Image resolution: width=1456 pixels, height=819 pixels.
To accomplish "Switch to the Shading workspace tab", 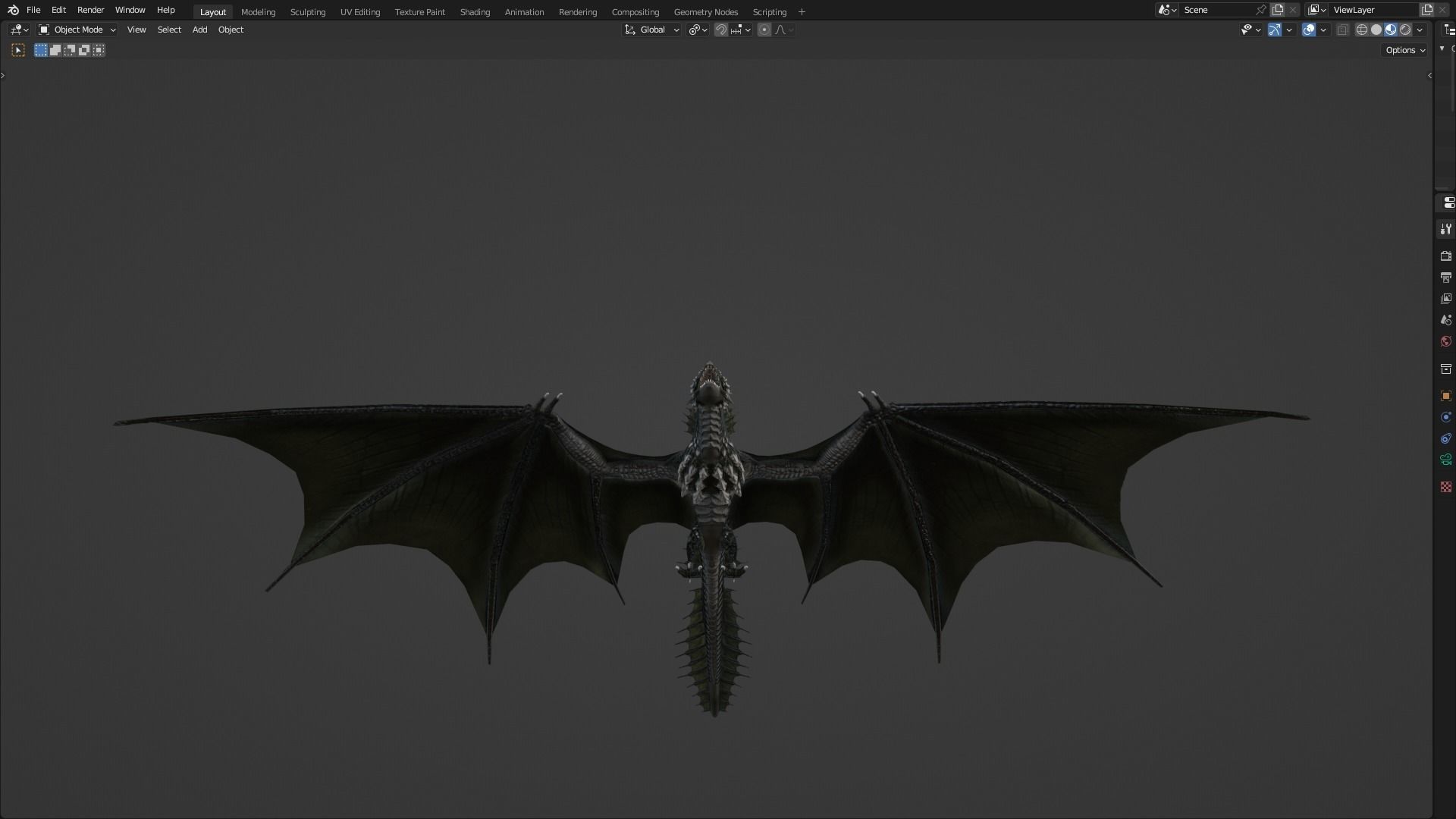I will 475,12.
